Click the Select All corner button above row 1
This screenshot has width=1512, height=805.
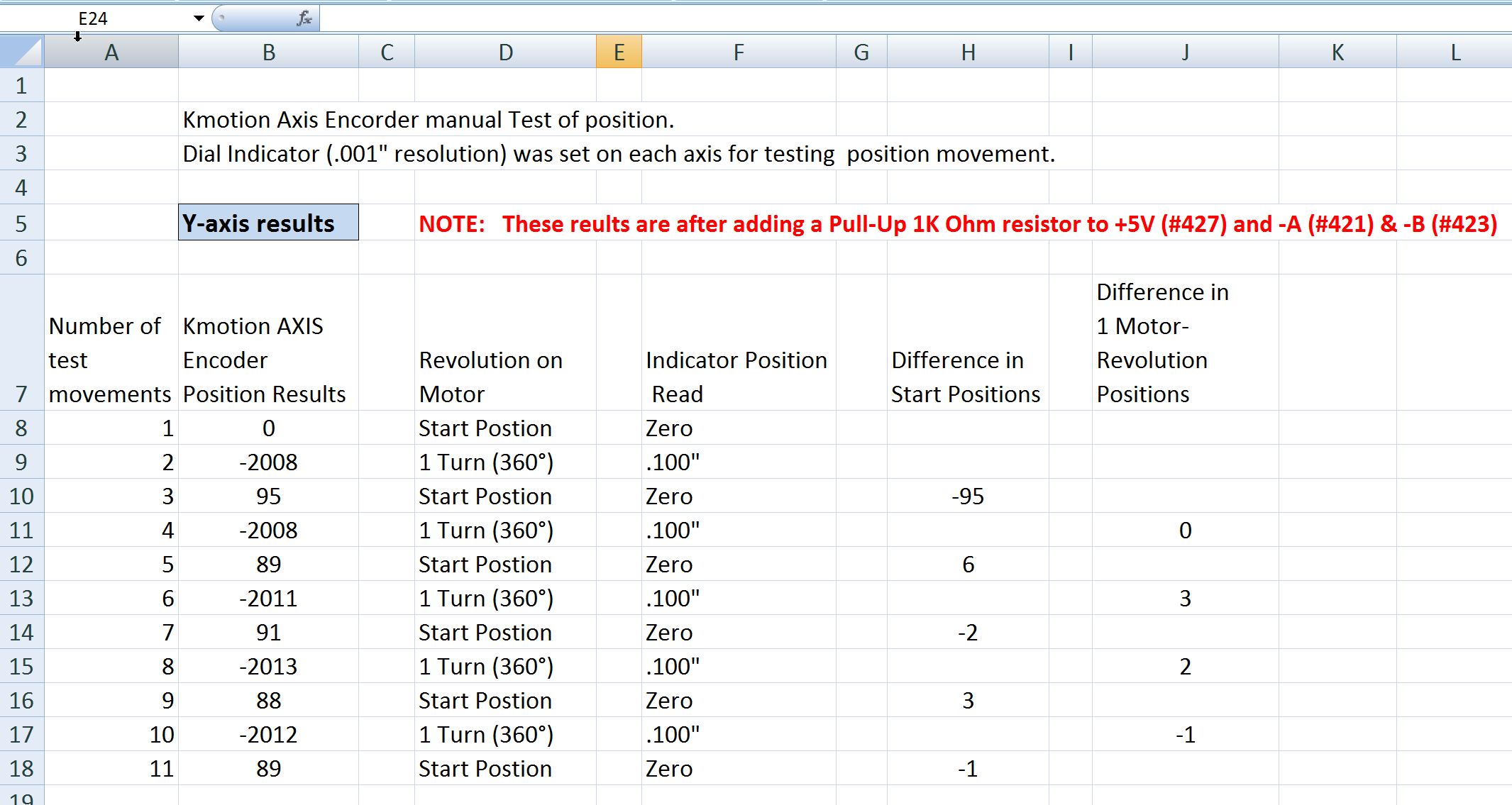pos(22,51)
